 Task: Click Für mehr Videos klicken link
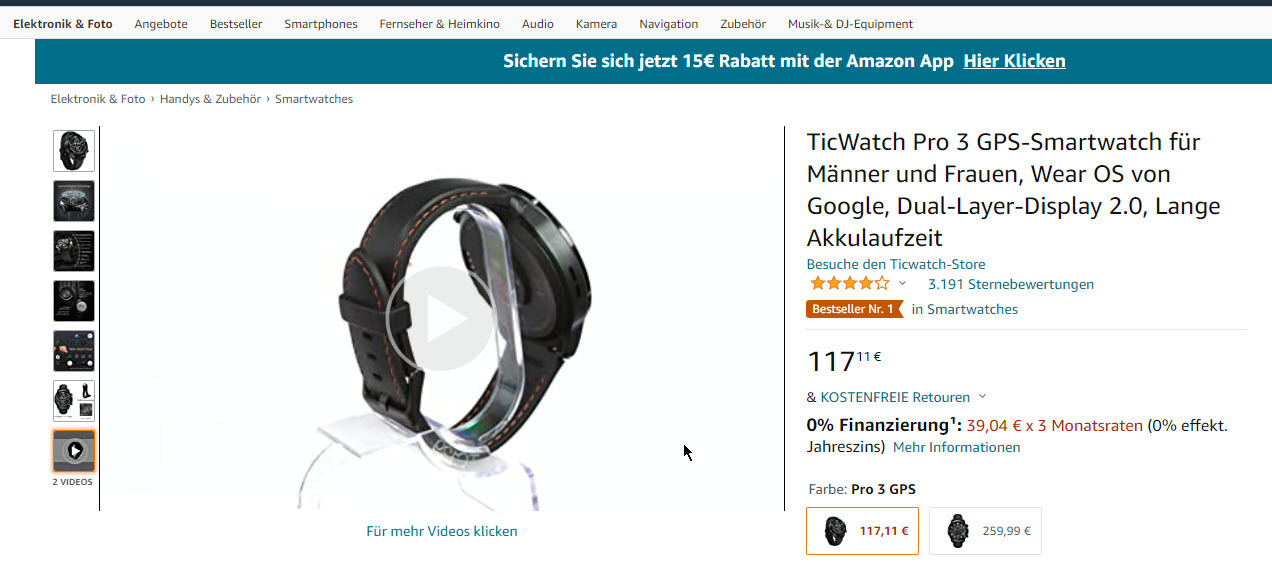[x=442, y=531]
